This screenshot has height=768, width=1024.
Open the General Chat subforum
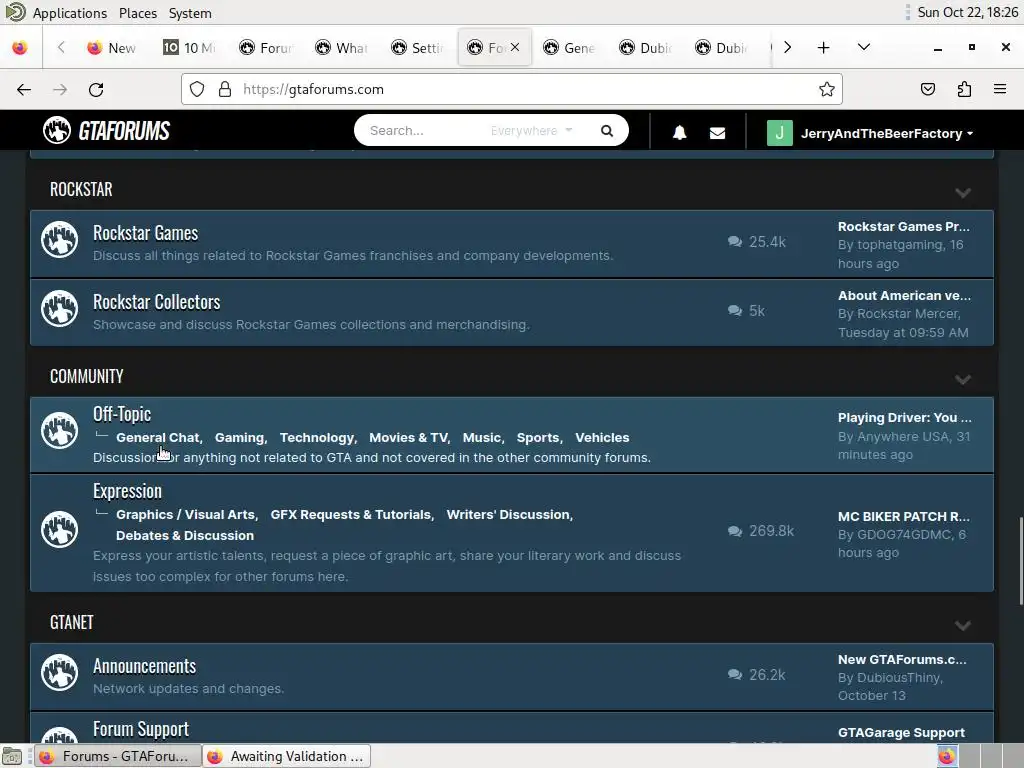coord(158,438)
